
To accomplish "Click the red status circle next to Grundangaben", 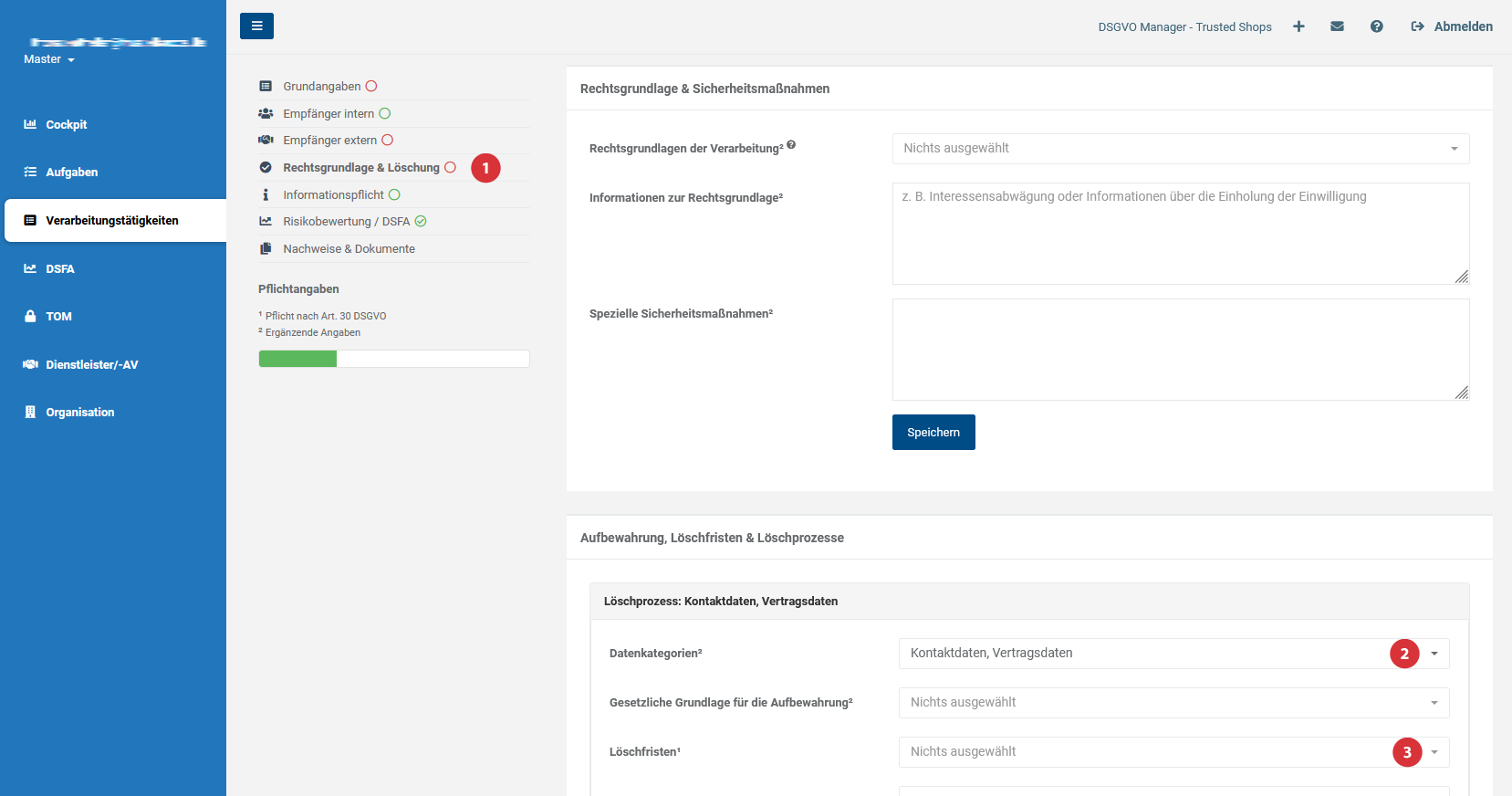I will (371, 87).
